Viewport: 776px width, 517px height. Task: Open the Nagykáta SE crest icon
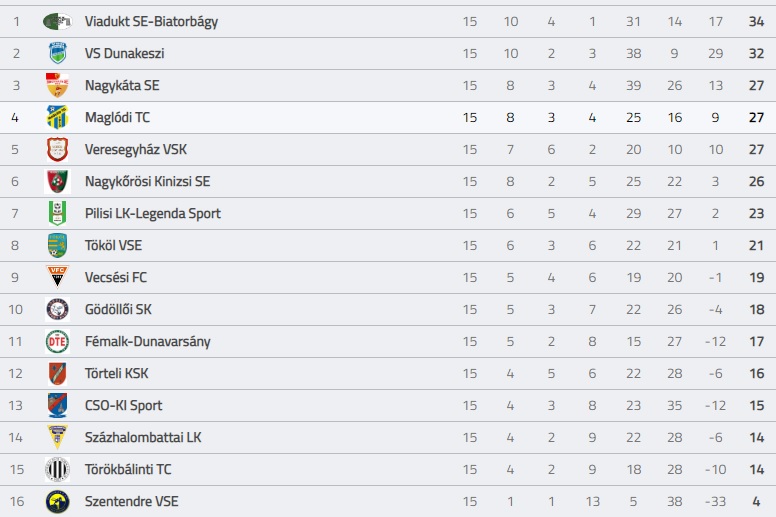coord(57,85)
